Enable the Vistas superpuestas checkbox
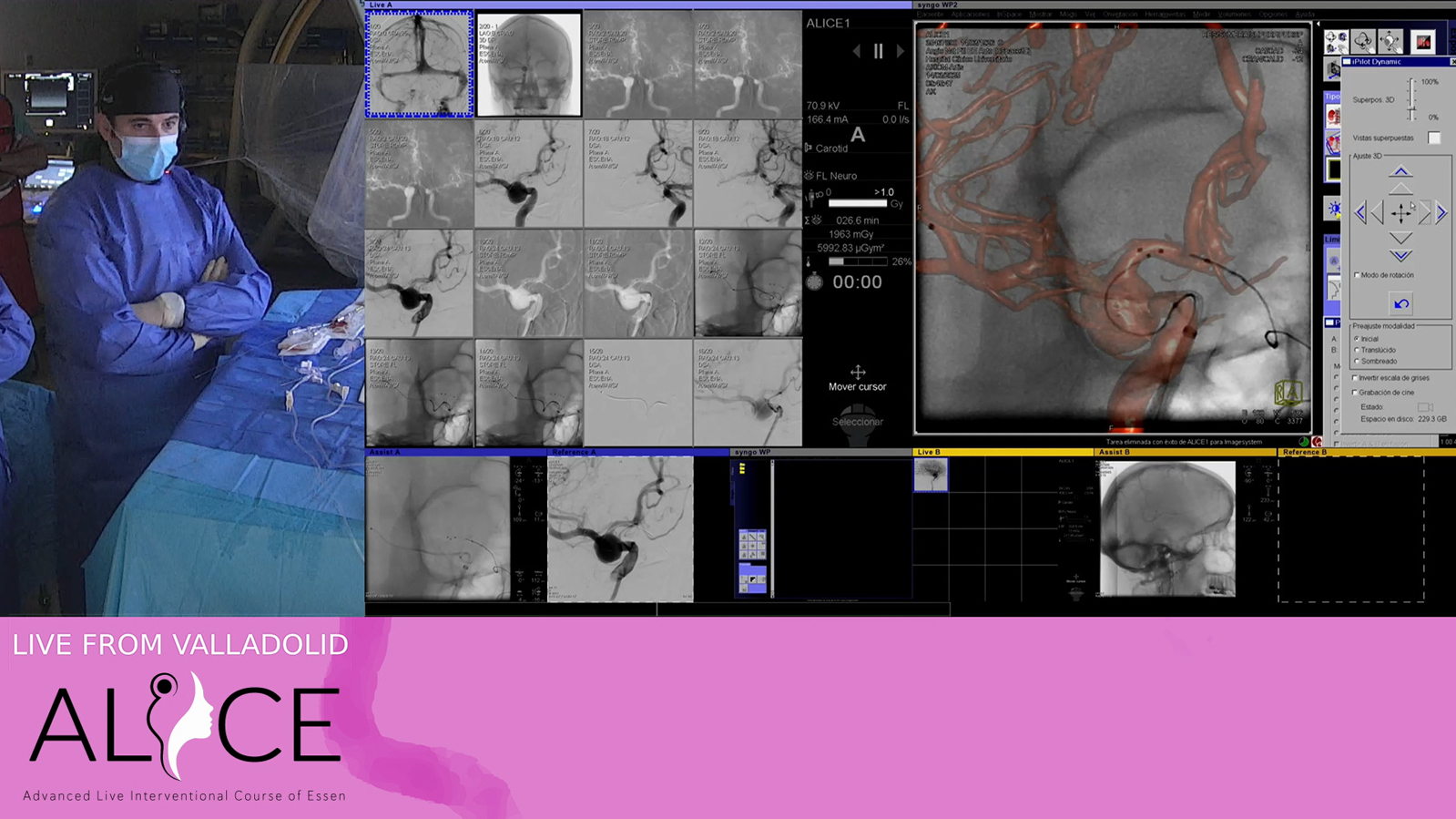This screenshot has height=819, width=1456. click(1434, 138)
